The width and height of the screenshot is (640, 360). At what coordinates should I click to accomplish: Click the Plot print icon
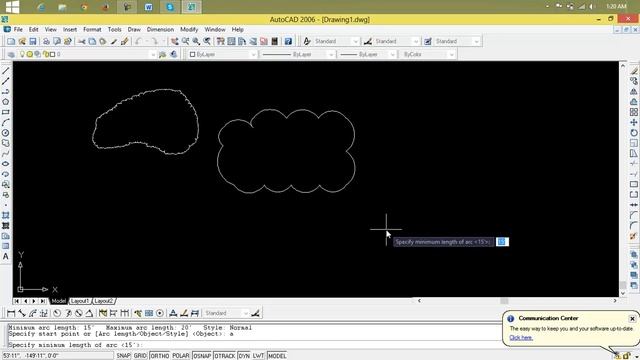[46, 41]
